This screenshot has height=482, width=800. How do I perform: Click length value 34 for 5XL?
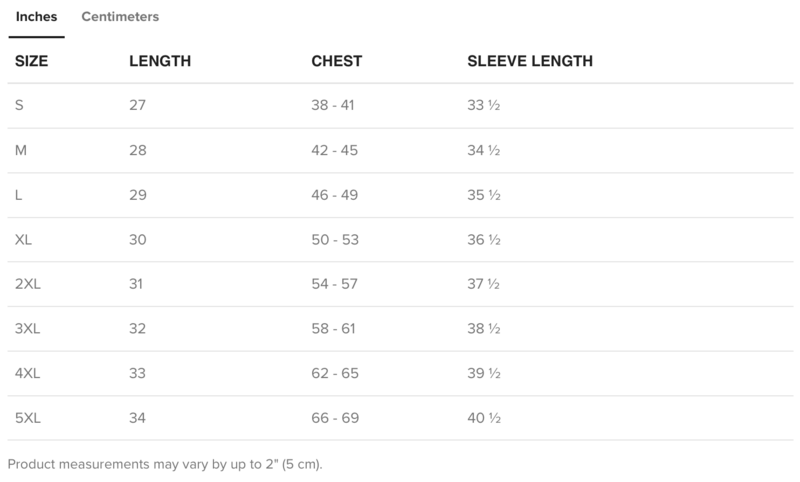(137, 418)
